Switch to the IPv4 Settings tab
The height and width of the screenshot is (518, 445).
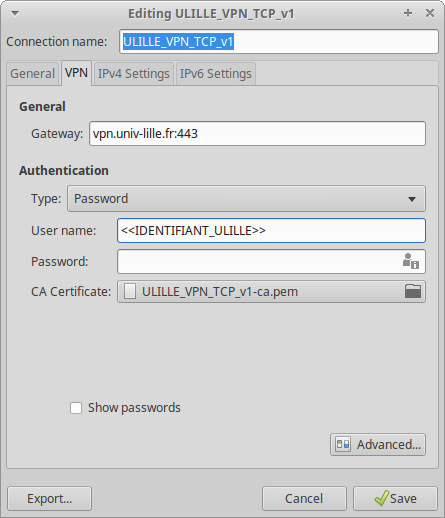[134, 73]
